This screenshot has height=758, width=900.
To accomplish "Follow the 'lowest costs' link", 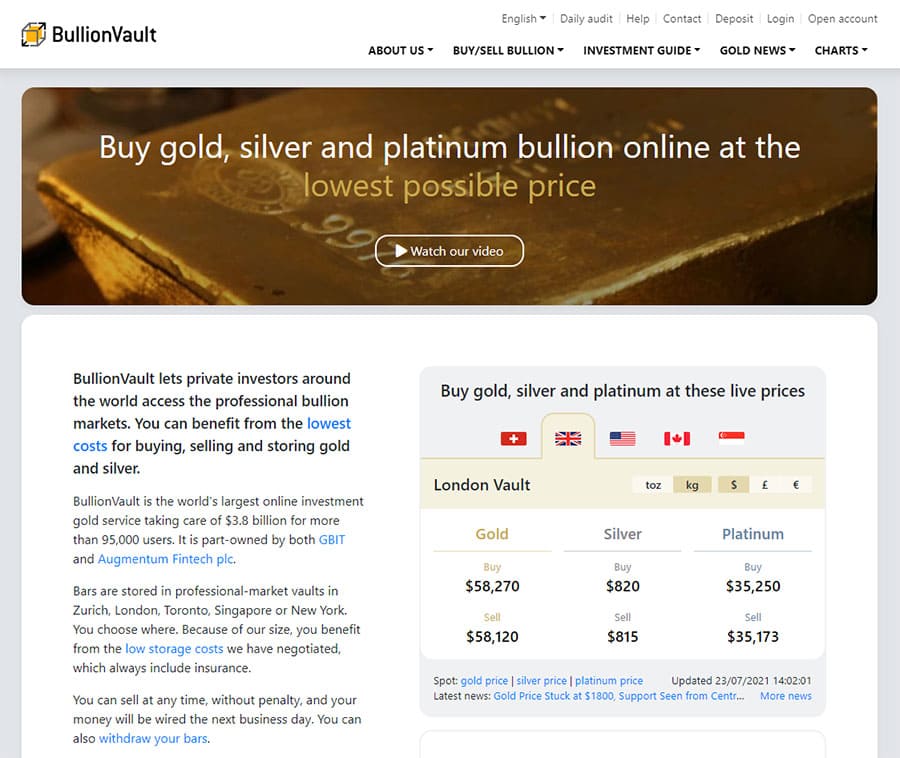I will point(212,434).
